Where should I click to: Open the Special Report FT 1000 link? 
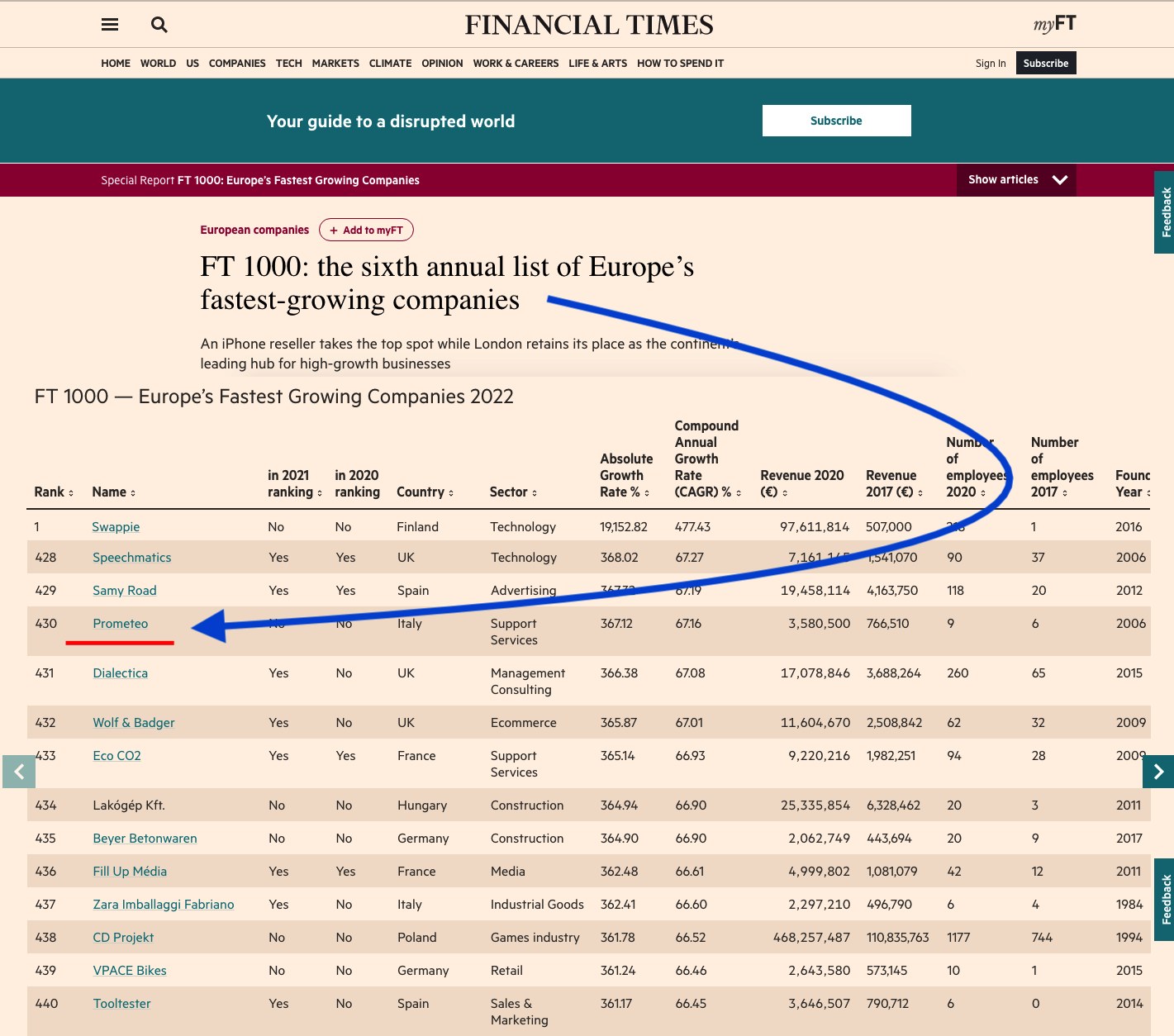tap(260, 180)
